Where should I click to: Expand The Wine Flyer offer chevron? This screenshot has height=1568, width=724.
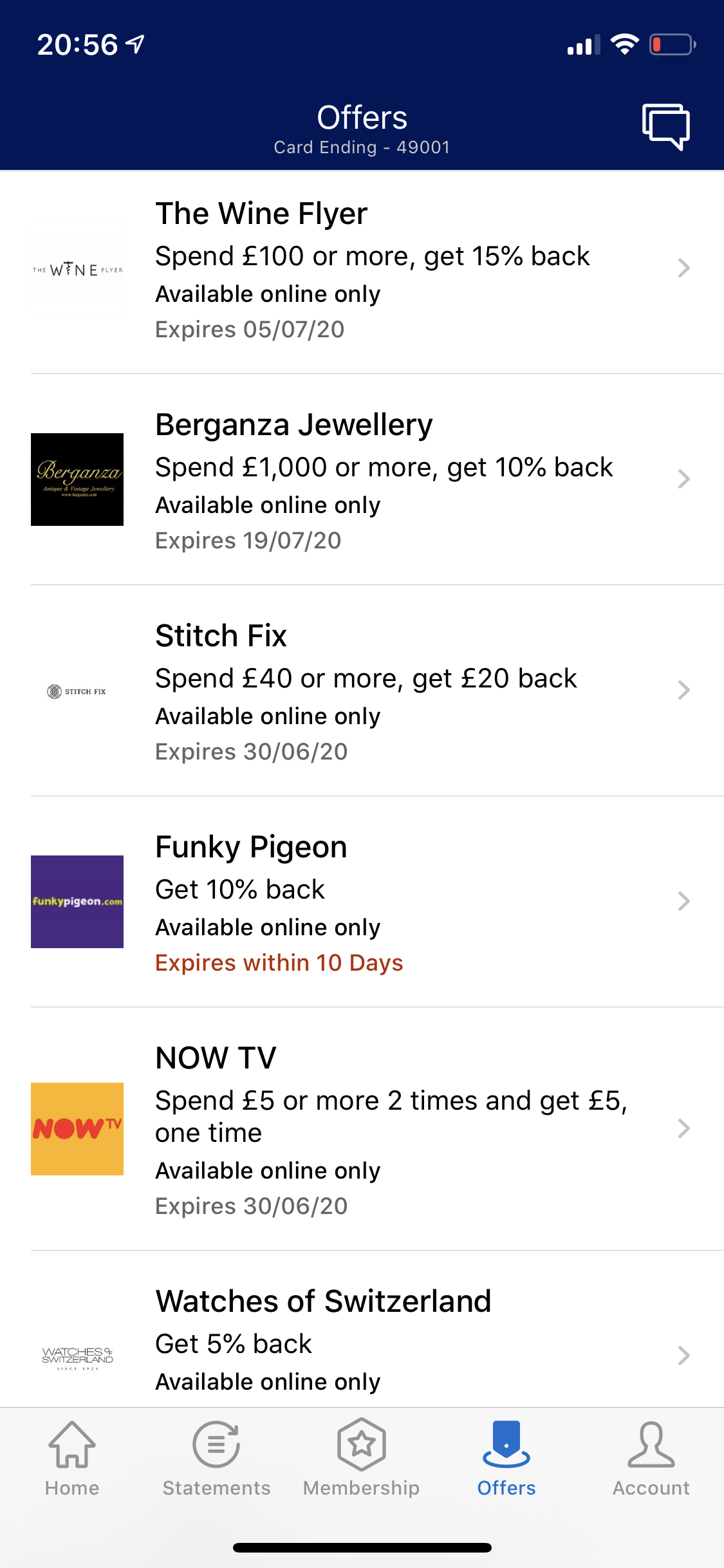click(x=683, y=268)
